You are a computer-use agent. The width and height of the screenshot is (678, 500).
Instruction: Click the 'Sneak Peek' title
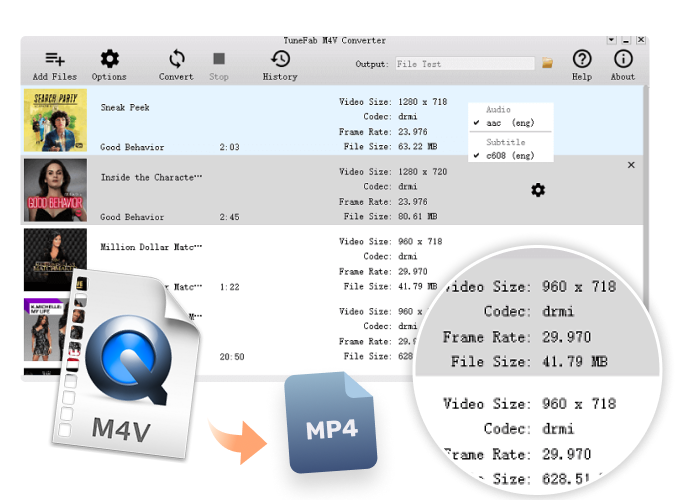(x=125, y=107)
